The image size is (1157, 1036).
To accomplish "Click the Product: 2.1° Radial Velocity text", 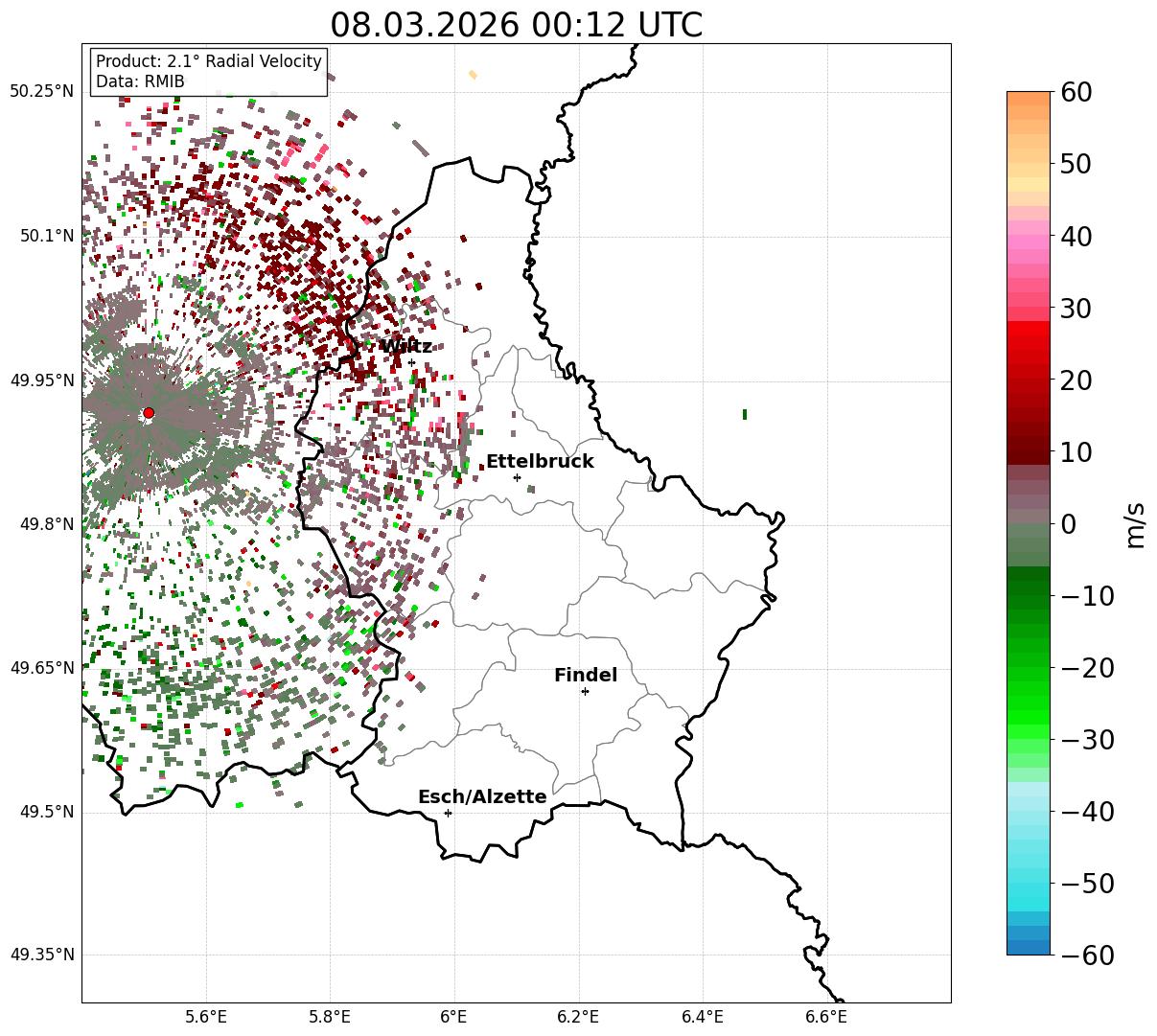I will click(209, 61).
